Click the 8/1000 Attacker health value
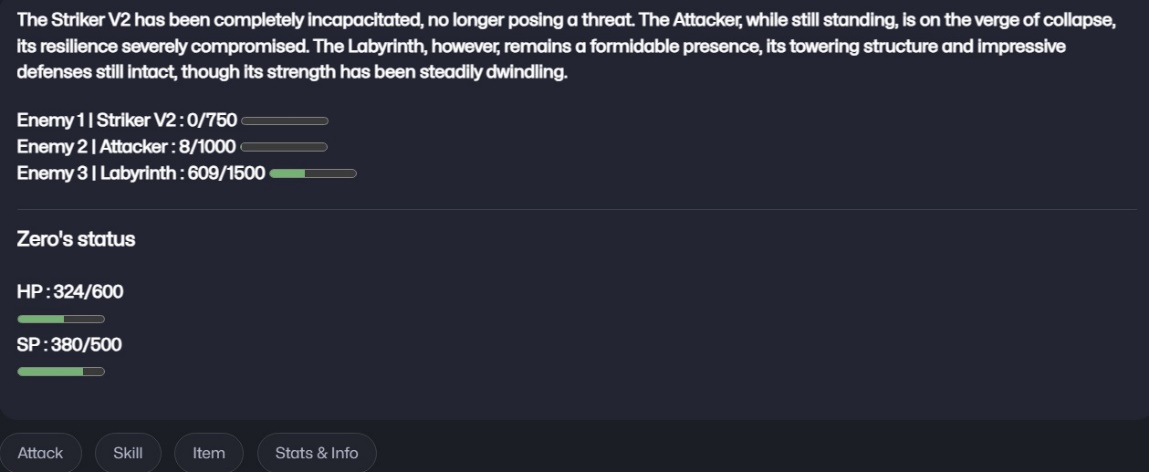1149x472 pixels. point(207,147)
